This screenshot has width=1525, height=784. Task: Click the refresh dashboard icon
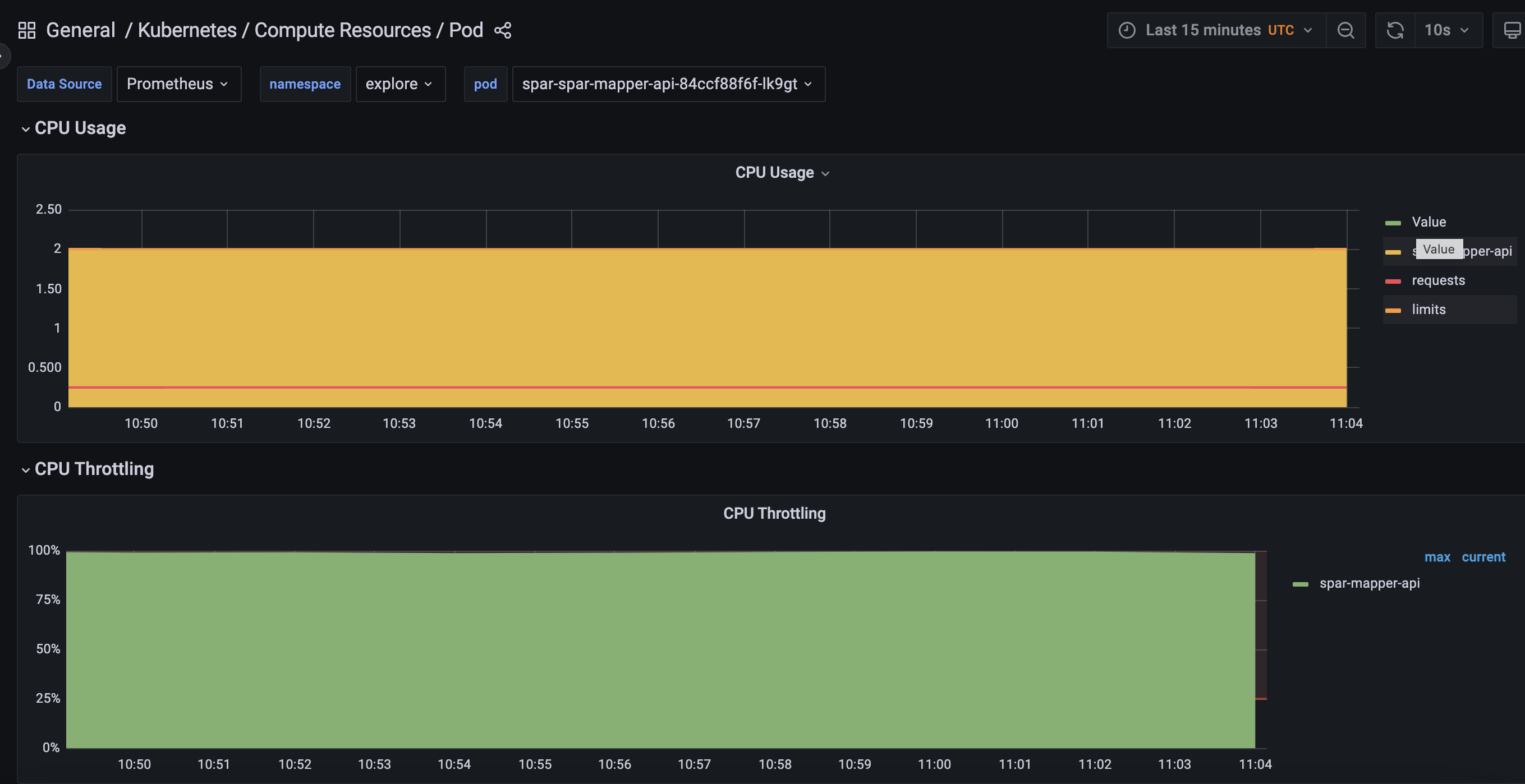tap(1395, 30)
